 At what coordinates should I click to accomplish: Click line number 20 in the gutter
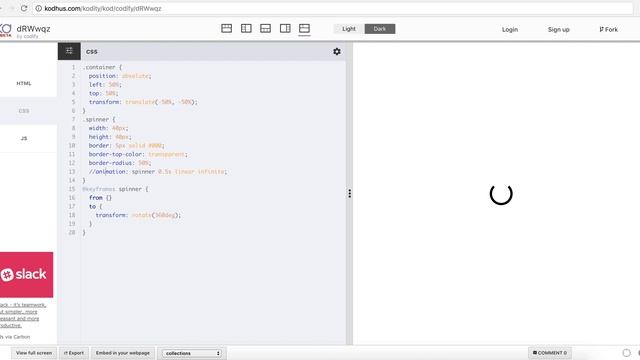[72, 232]
